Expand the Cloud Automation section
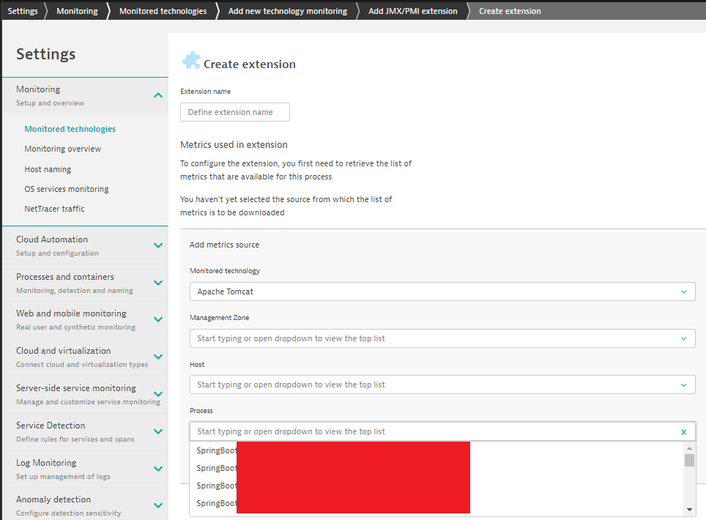 click(x=158, y=245)
